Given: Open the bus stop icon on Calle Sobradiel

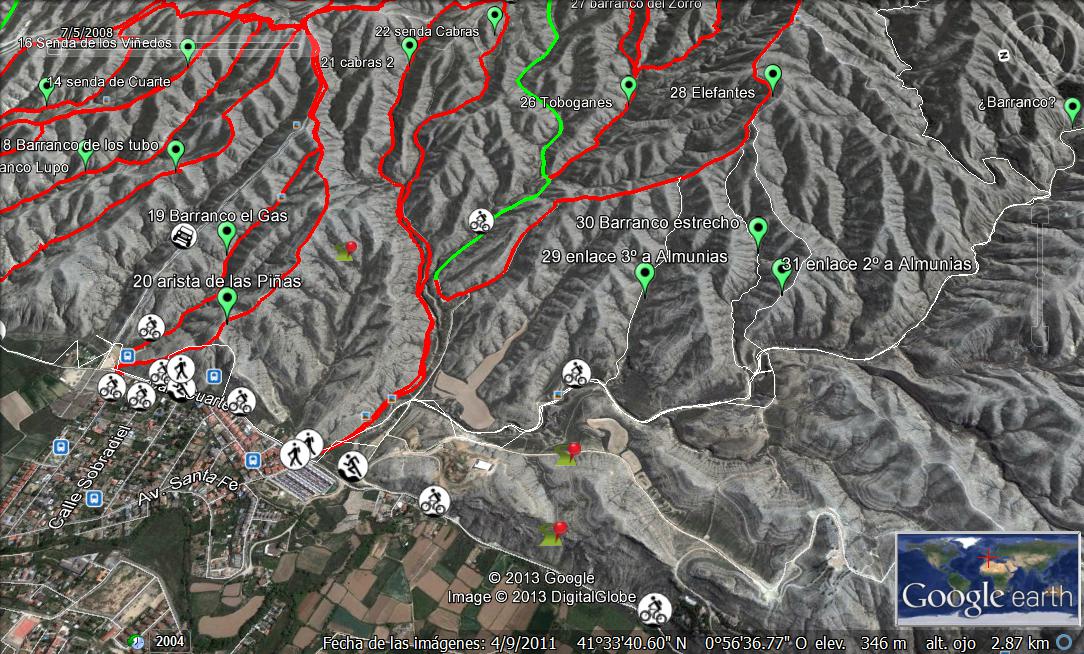Looking at the screenshot, I should pyautogui.click(x=94, y=498).
